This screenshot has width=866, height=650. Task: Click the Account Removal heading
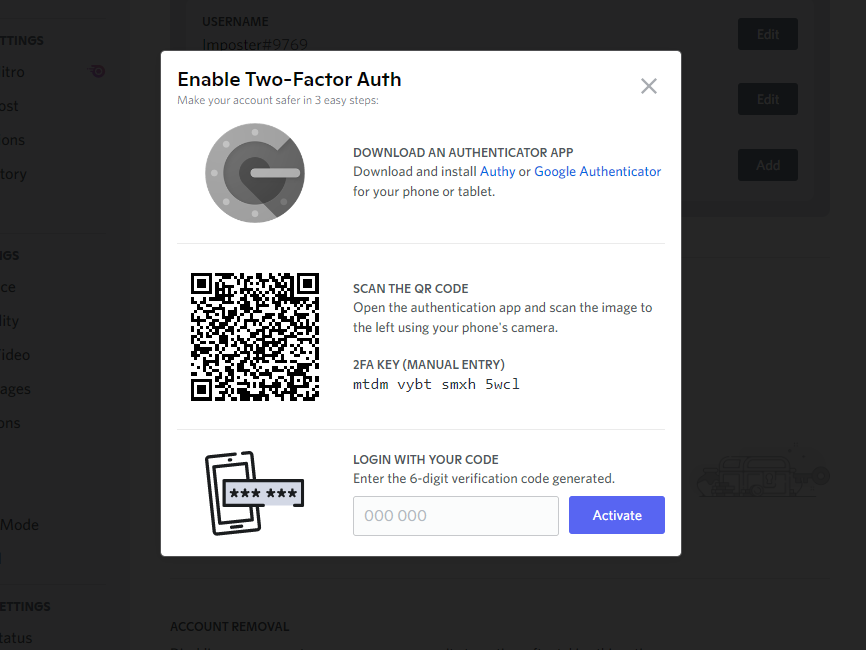tap(230, 627)
